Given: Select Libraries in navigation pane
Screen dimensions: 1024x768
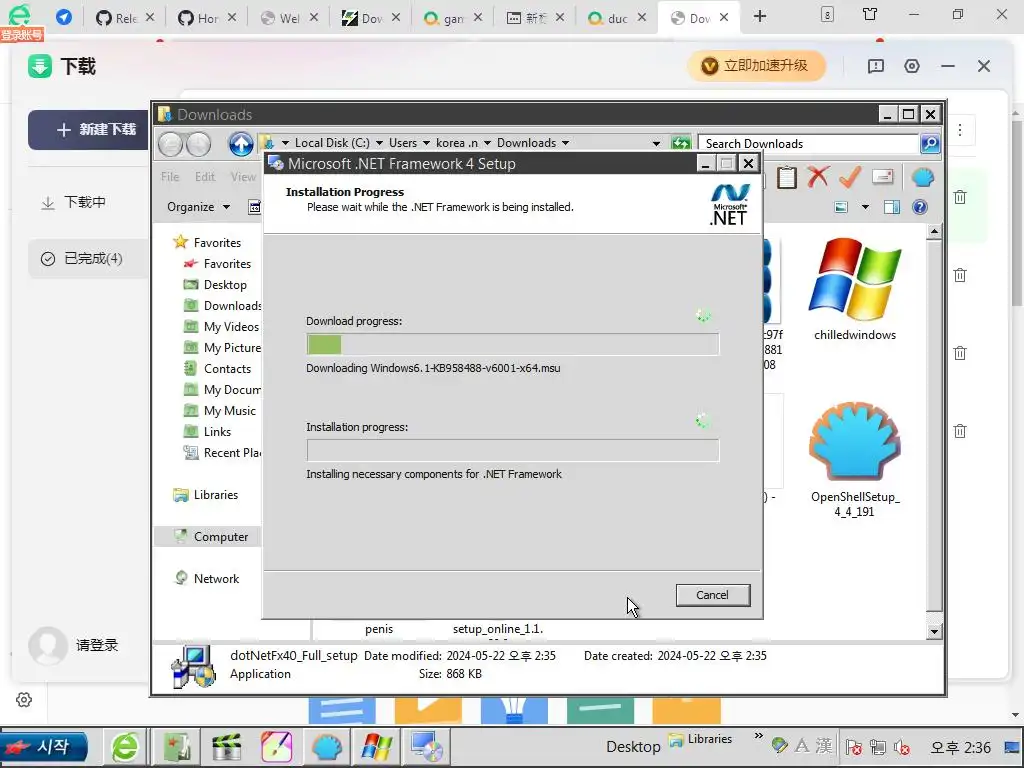Looking at the screenshot, I should 205,495.
